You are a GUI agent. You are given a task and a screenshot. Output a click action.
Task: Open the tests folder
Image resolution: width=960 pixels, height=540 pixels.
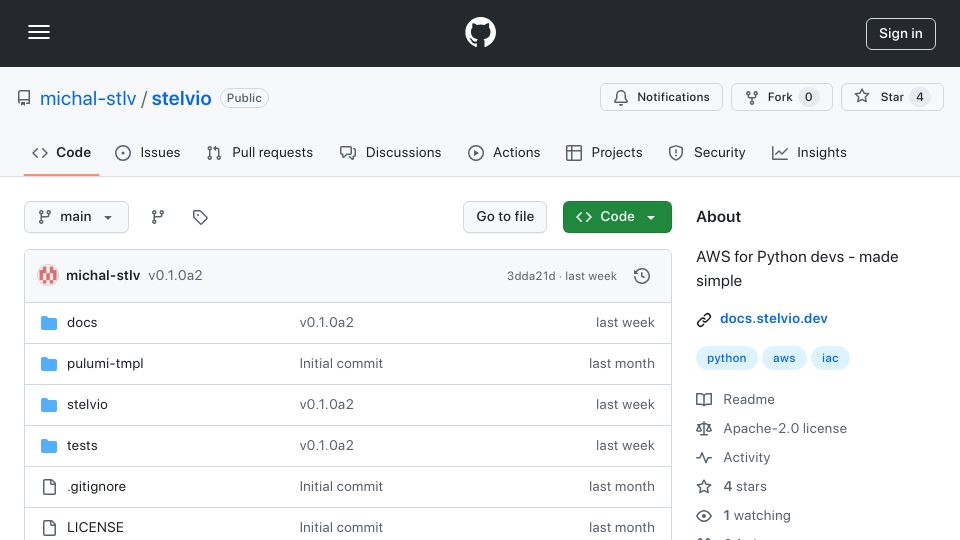click(x=82, y=446)
